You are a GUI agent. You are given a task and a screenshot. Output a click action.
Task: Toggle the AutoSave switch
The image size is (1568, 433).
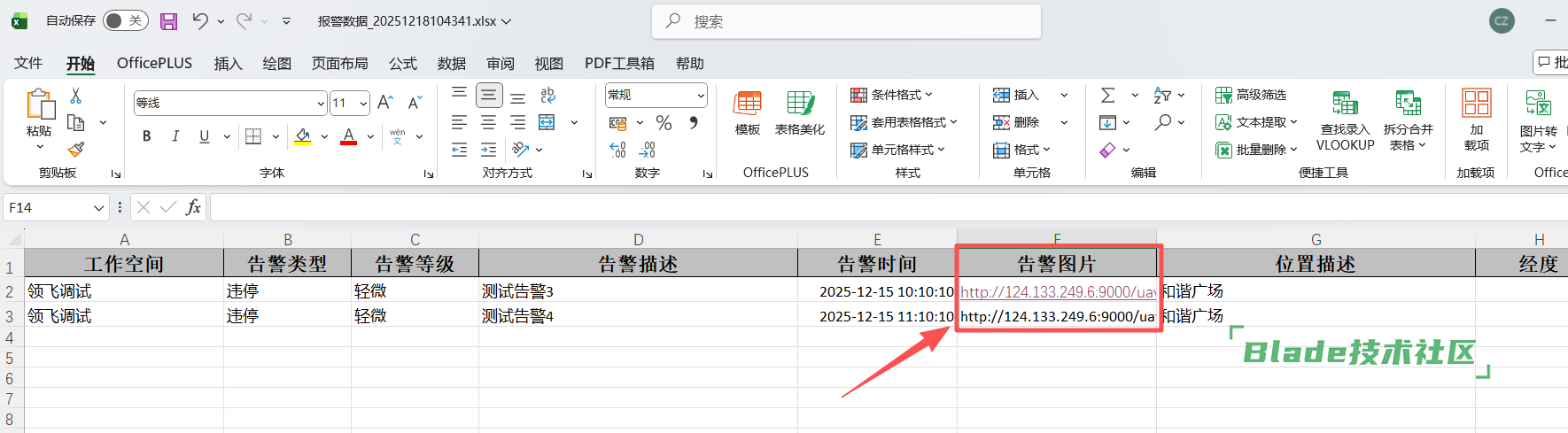[125, 21]
